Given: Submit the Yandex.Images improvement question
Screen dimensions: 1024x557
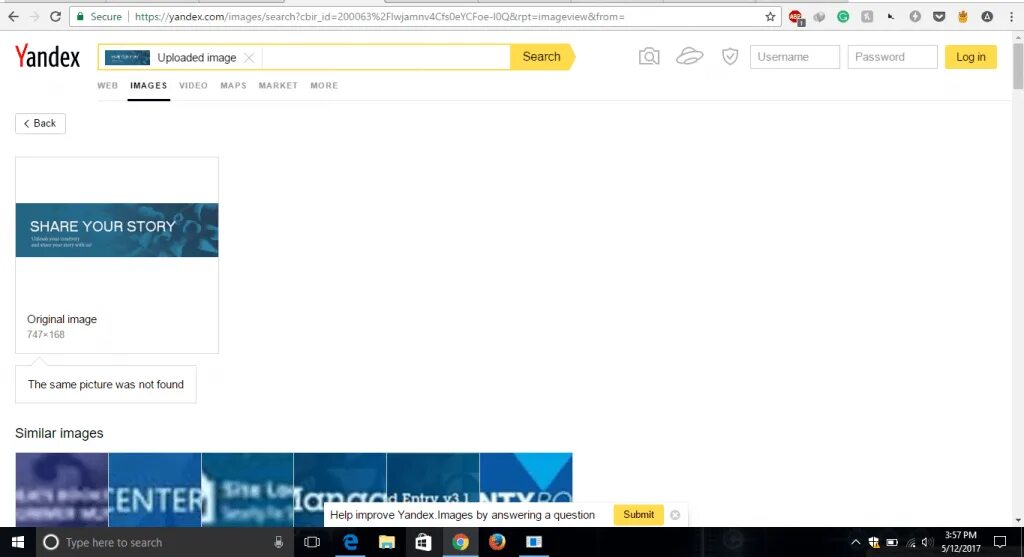Looking at the screenshot, I should pos(638,515).
